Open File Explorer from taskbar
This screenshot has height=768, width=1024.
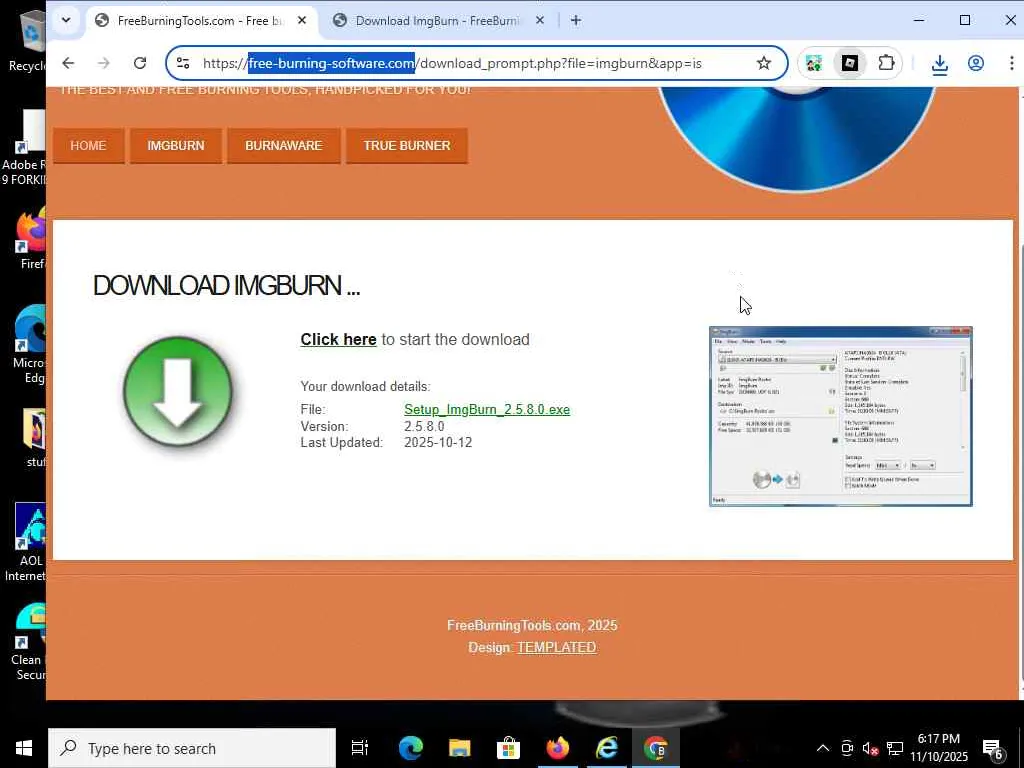tap(460, 748)
